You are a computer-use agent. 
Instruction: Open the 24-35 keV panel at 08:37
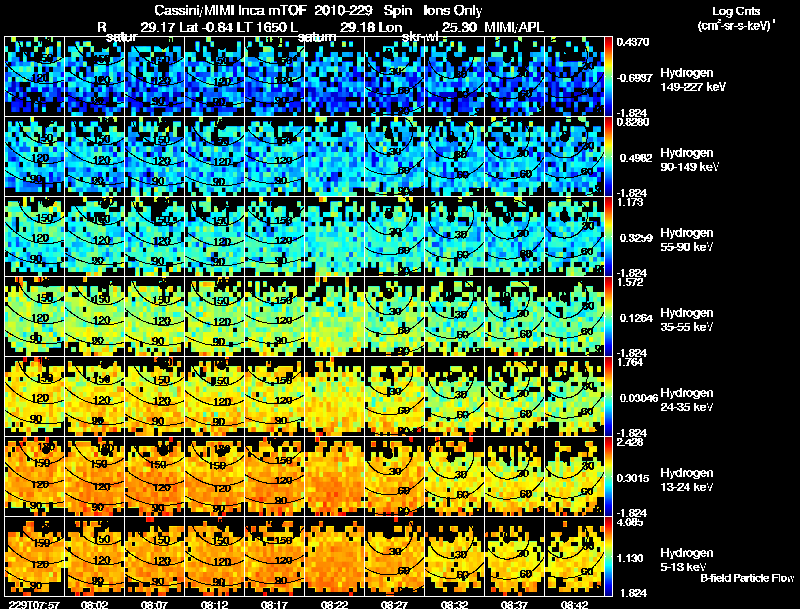point(515,397)
